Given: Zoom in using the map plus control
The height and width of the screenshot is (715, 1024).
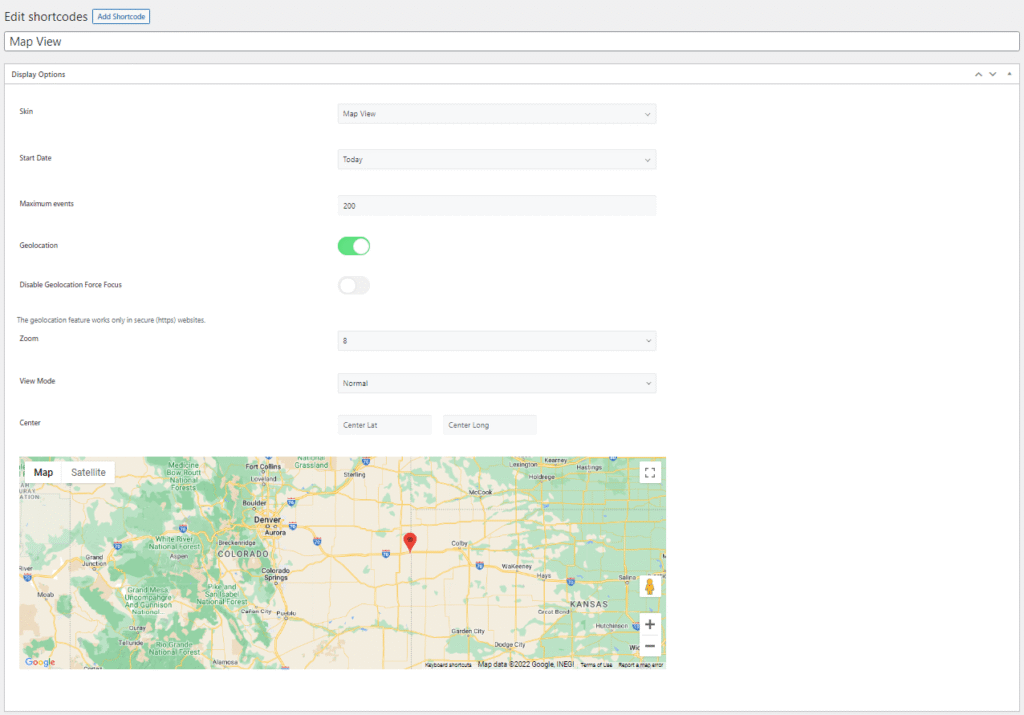Looking at the screenshot, I should coord(650,624).
